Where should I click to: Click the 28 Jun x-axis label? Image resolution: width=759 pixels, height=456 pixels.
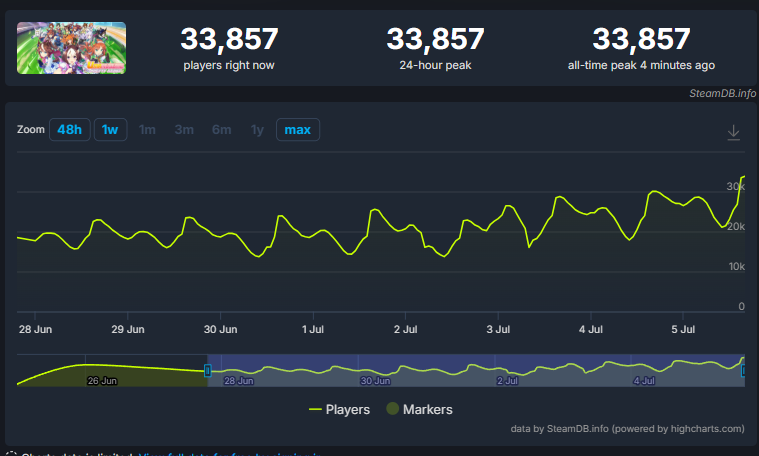(35, 329)
